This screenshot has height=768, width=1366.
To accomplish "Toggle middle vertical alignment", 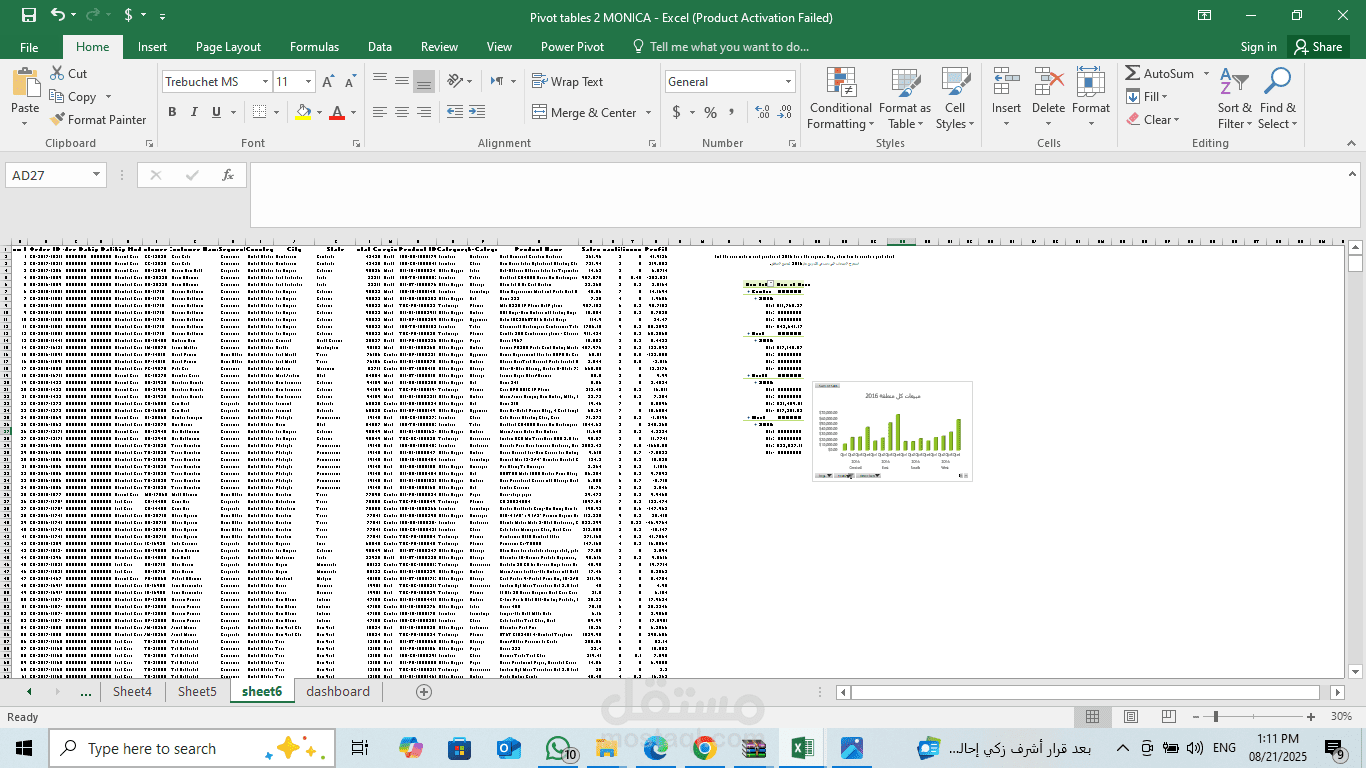I will [x=402, y=82].
